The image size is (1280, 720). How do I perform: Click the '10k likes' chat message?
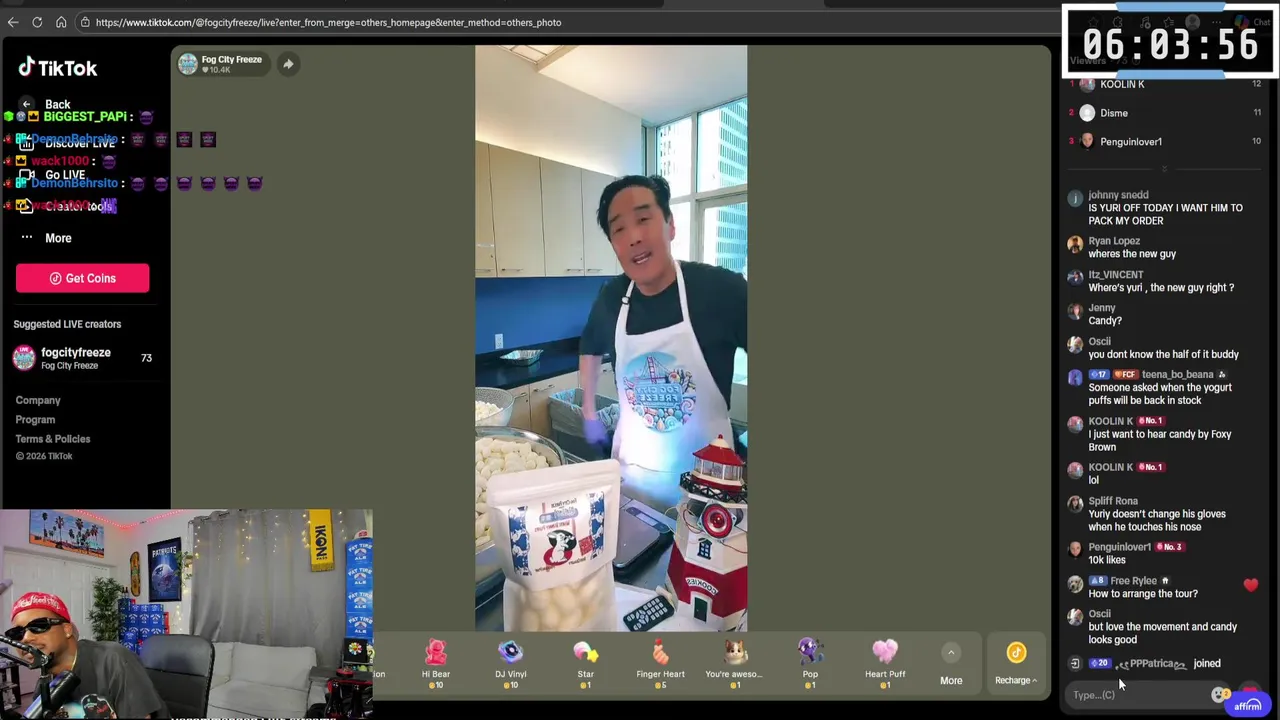(1107, 560)
